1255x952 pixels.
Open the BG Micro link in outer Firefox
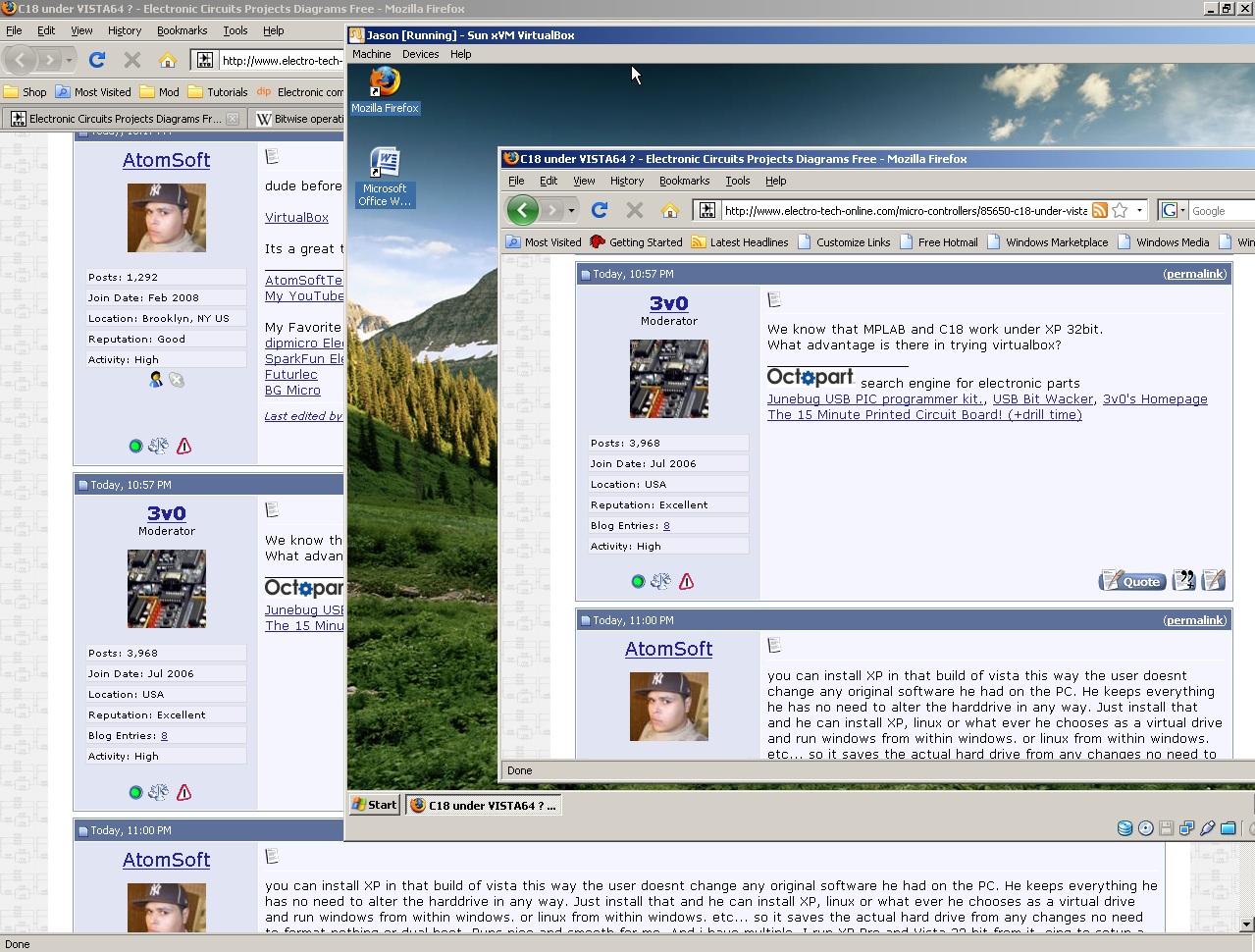(293, 391)
